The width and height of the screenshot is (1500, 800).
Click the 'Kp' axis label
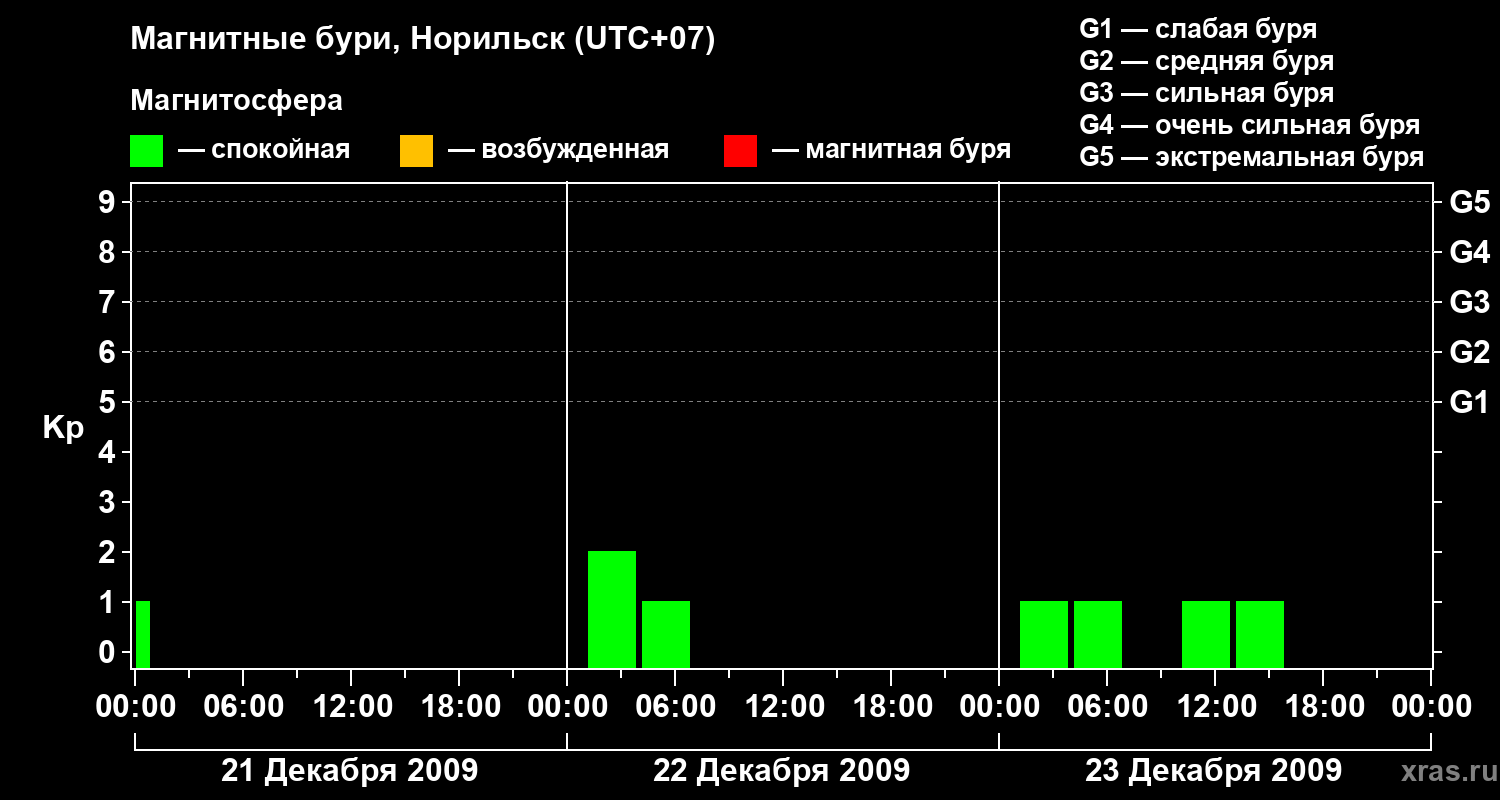pyautogui.click(x=64, y=428)
